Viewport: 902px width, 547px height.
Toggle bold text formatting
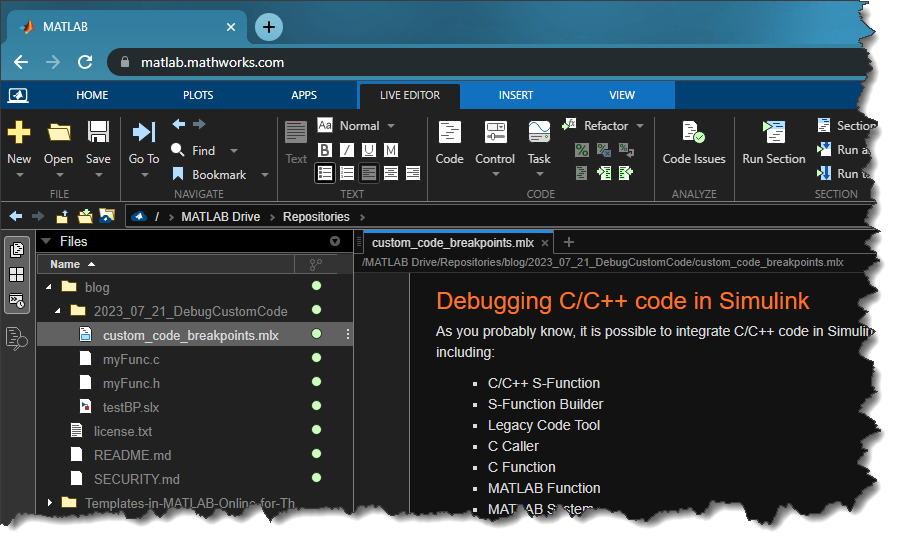(325, 150)
